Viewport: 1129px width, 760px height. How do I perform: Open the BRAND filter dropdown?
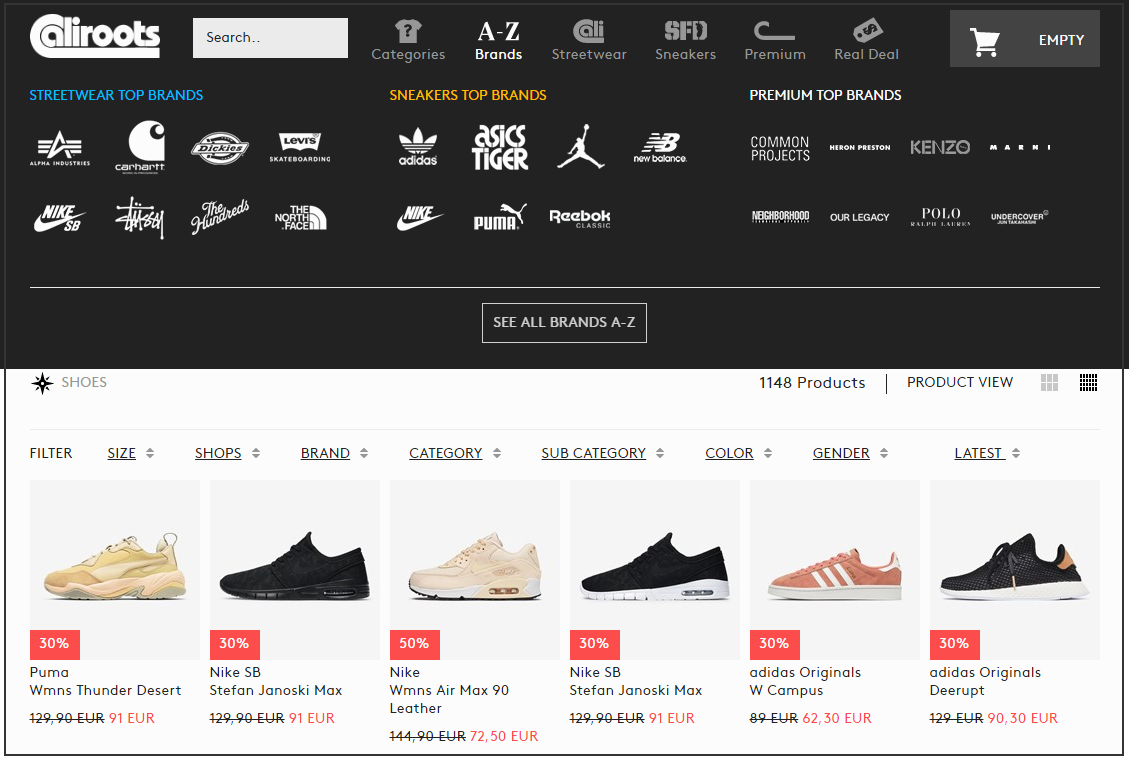[334, 453]
